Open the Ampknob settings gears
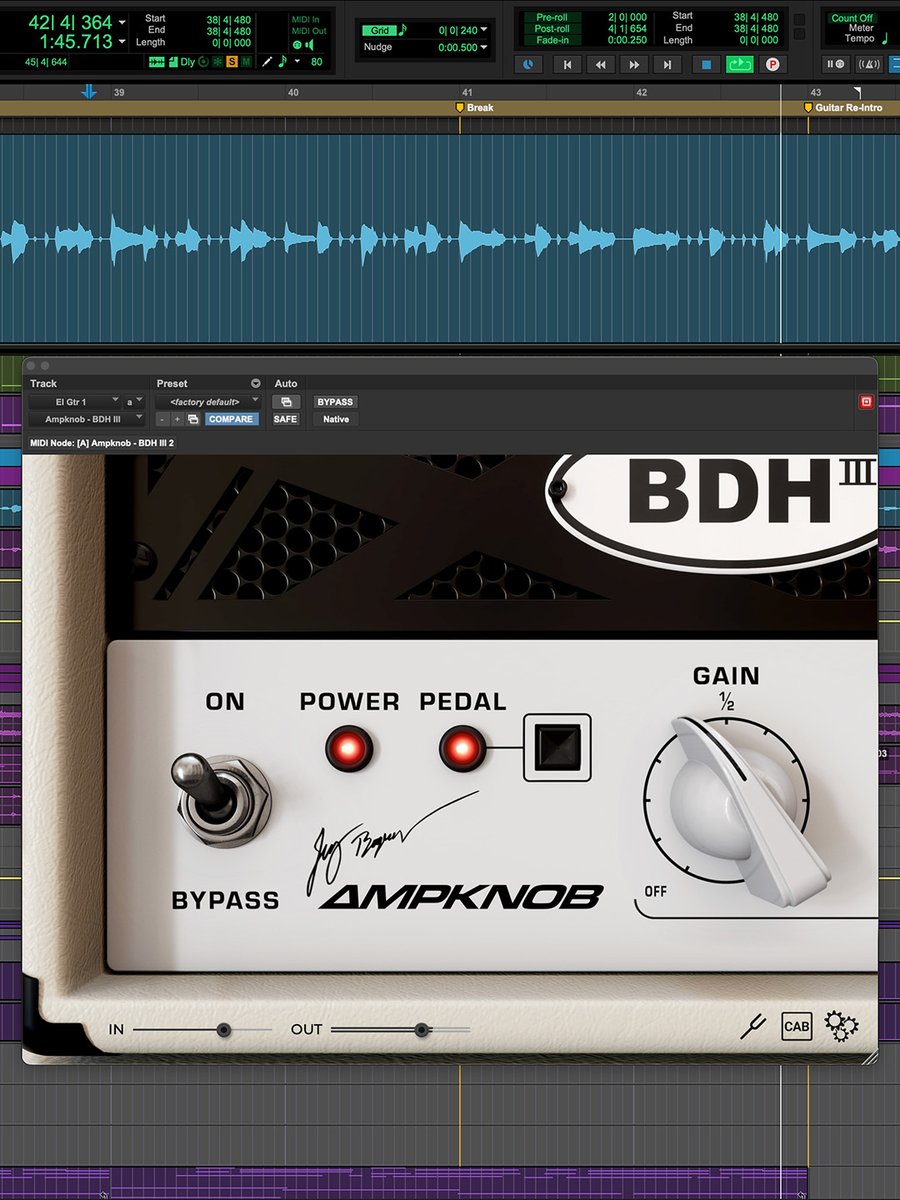The width and height of the screenshot is (900, 1200). click(x=841, y=1026)
